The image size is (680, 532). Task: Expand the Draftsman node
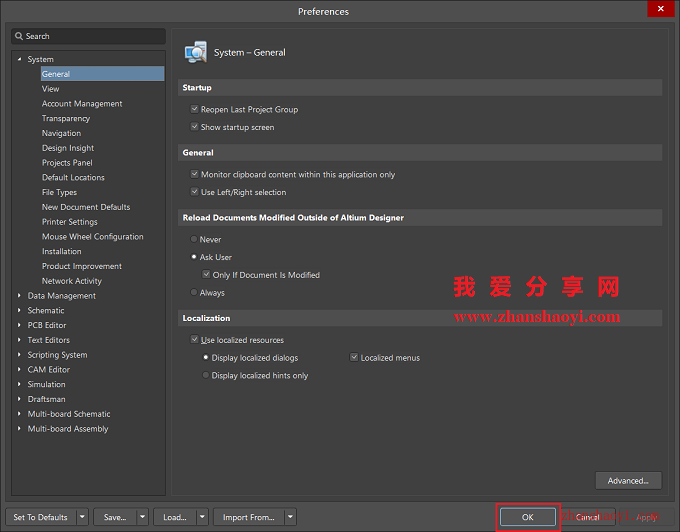coord(19,398)
